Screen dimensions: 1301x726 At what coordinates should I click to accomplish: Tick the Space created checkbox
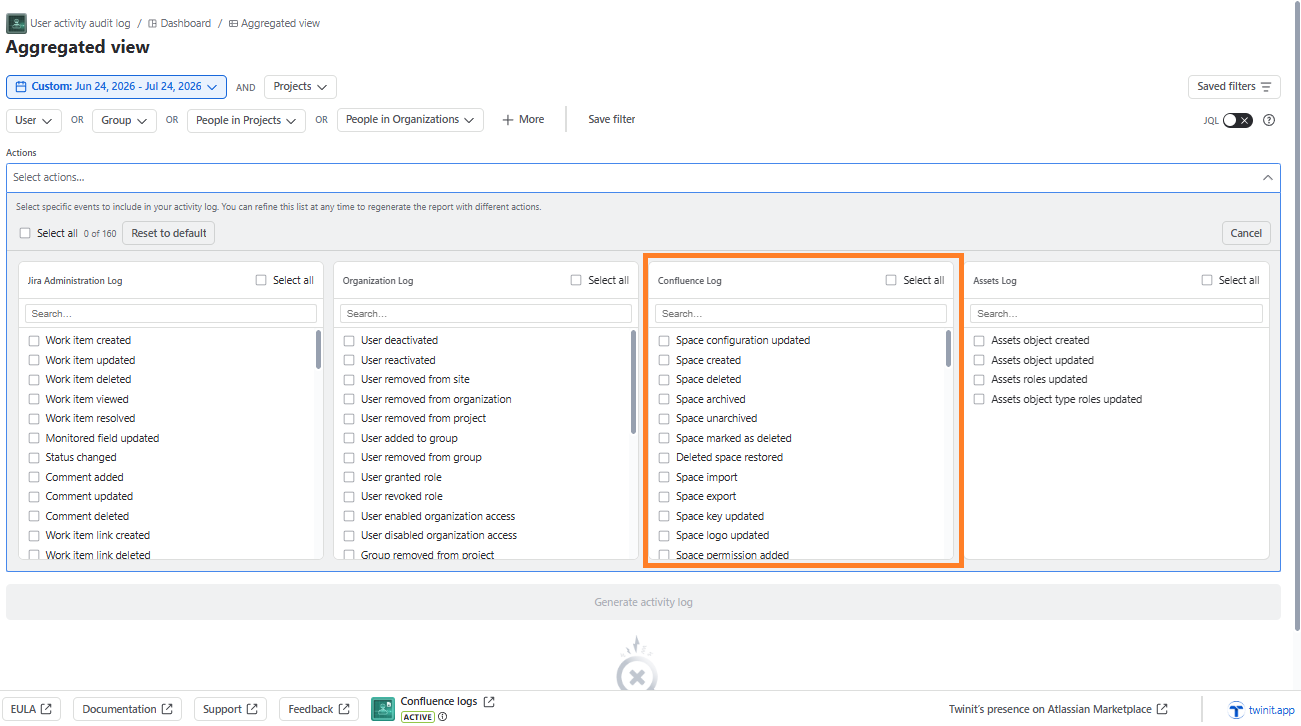[664, 361]
